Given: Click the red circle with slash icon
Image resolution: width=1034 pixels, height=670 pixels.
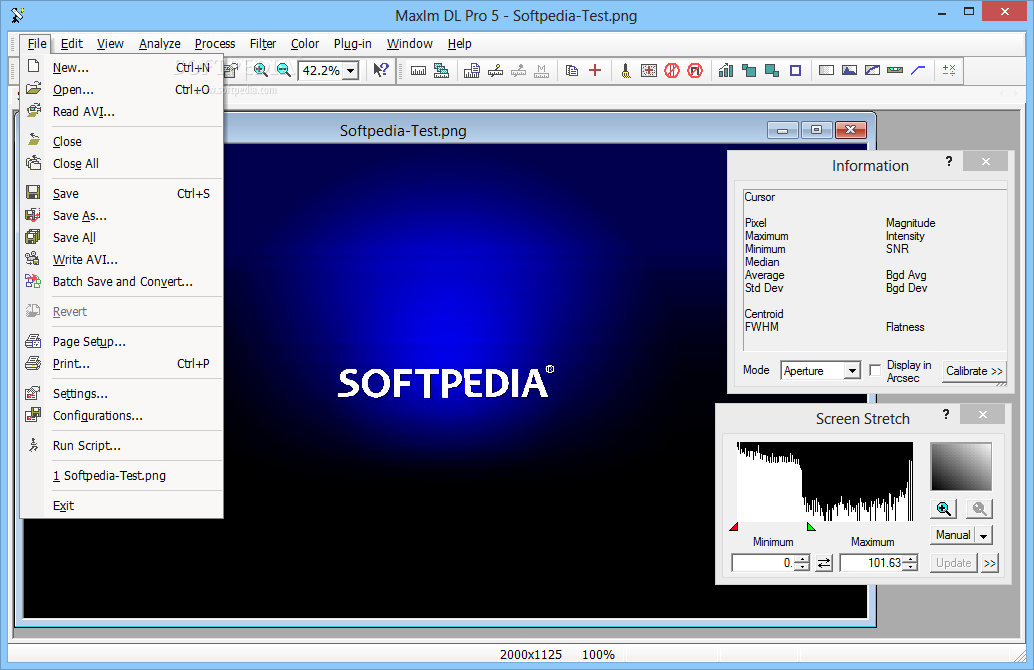Looking at the screenshot, I should click(672, 71).
